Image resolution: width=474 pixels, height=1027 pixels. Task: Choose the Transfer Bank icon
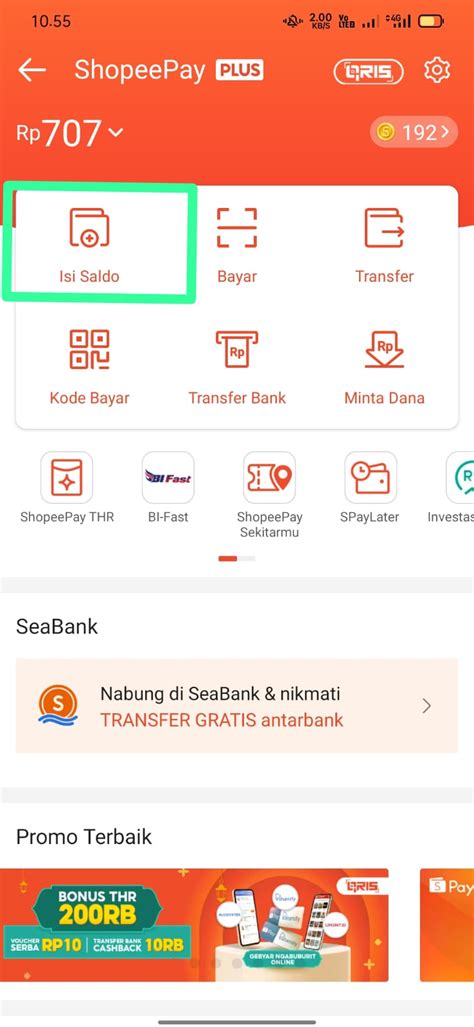pyautogui.click(x=237, y=349)
